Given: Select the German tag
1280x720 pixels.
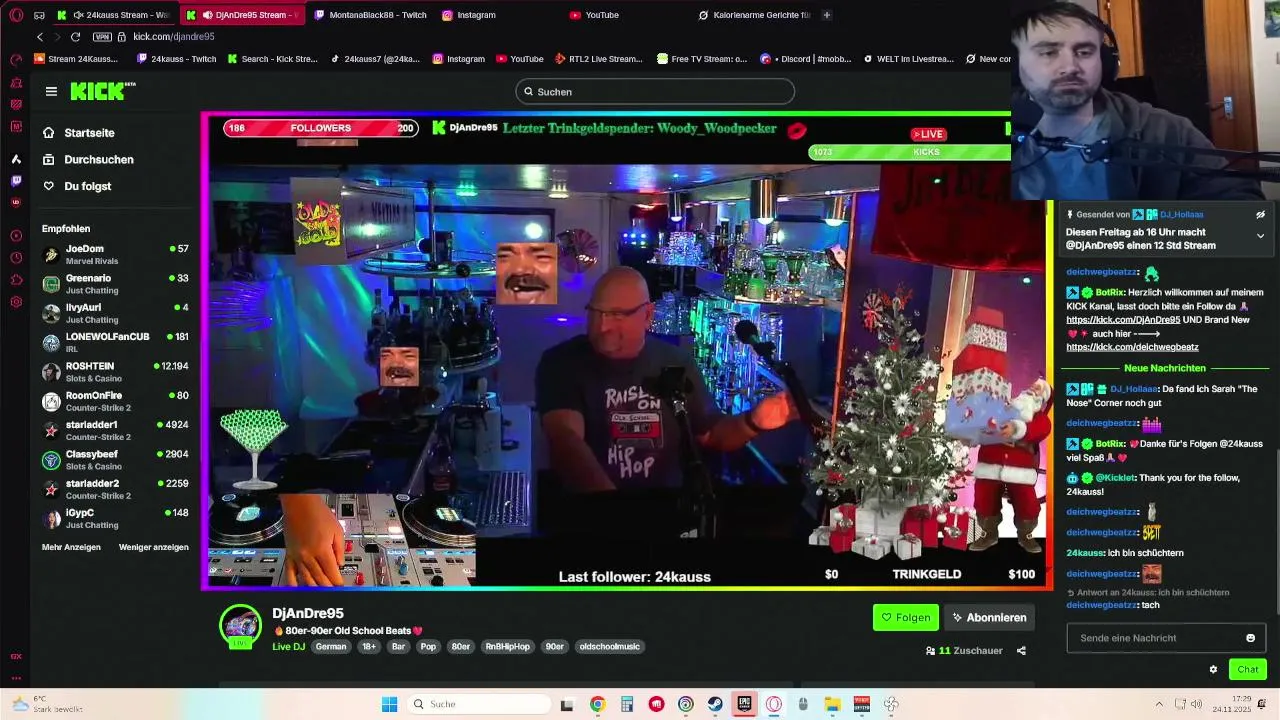Looking at the screenshot, I should pyautogui.click(x=331, y=647).
